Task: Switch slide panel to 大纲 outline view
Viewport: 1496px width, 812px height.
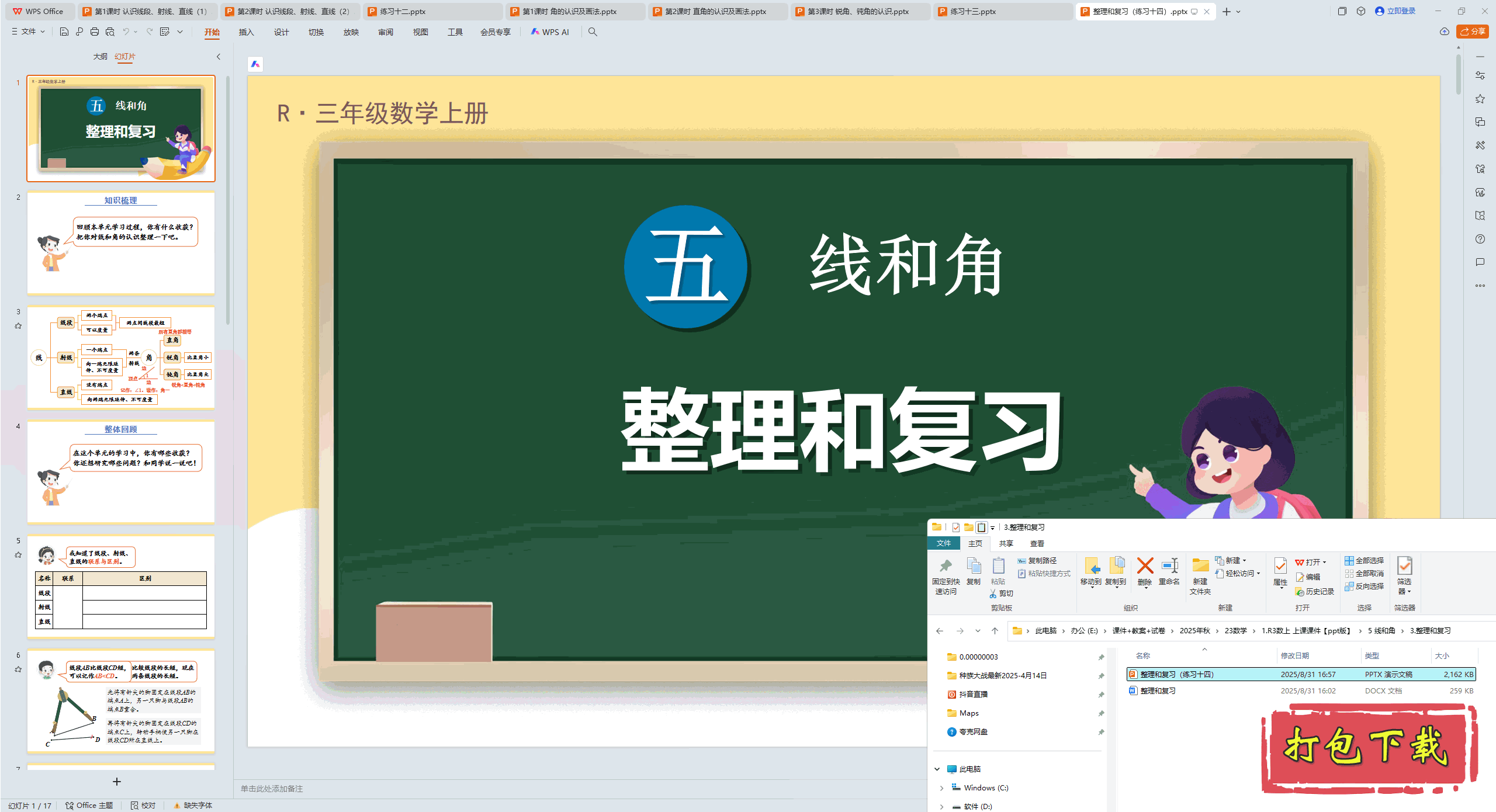Action: (100, 57)
